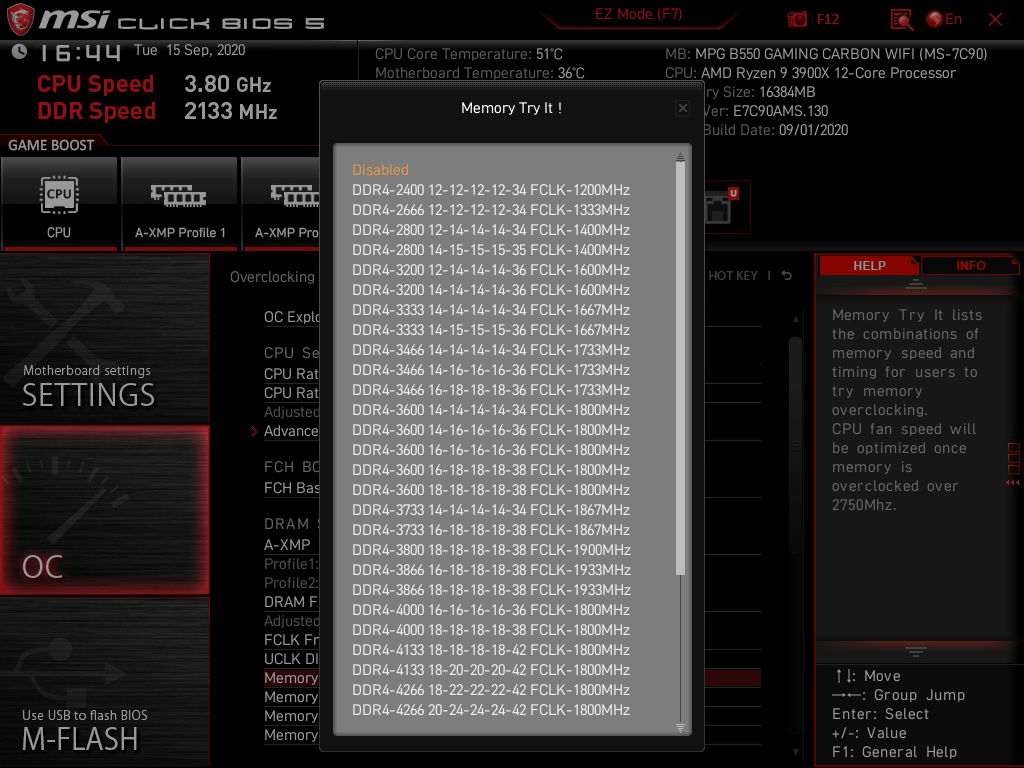Select DDR4-3333 14-15-15-15-36 FCLK-1667MHz
The height and width of the screenshot is (768, 1024).
(x=490, y=330)
